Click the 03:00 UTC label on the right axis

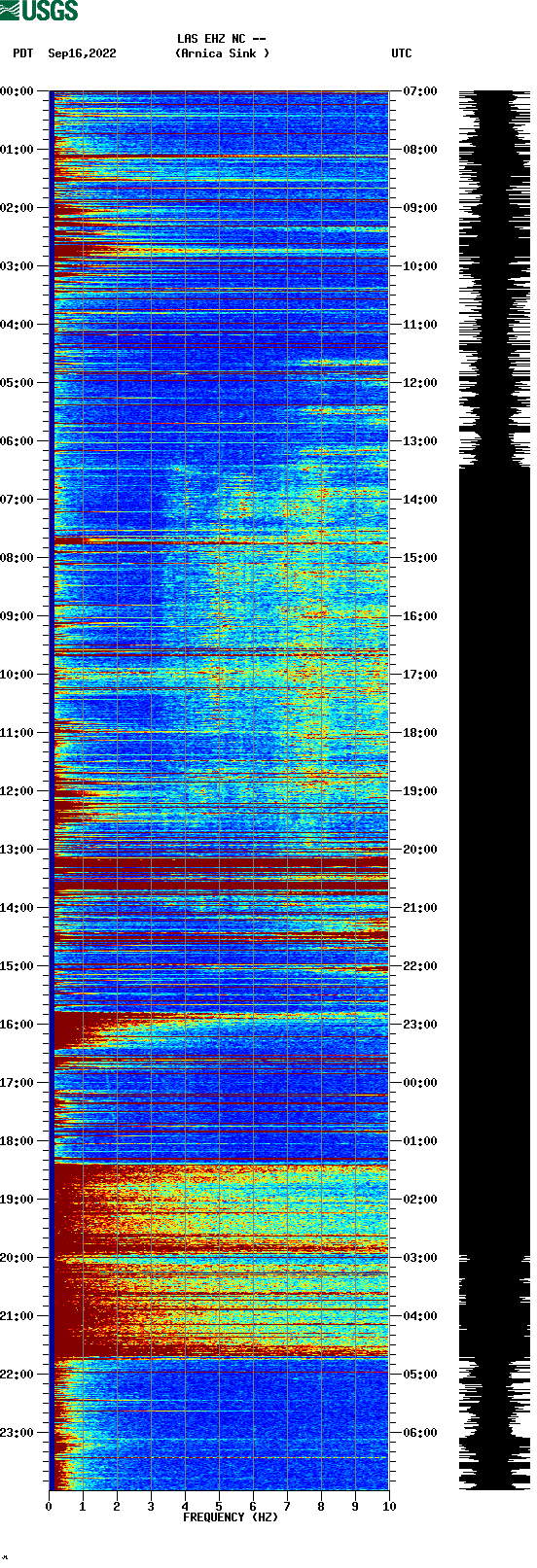420,1258
